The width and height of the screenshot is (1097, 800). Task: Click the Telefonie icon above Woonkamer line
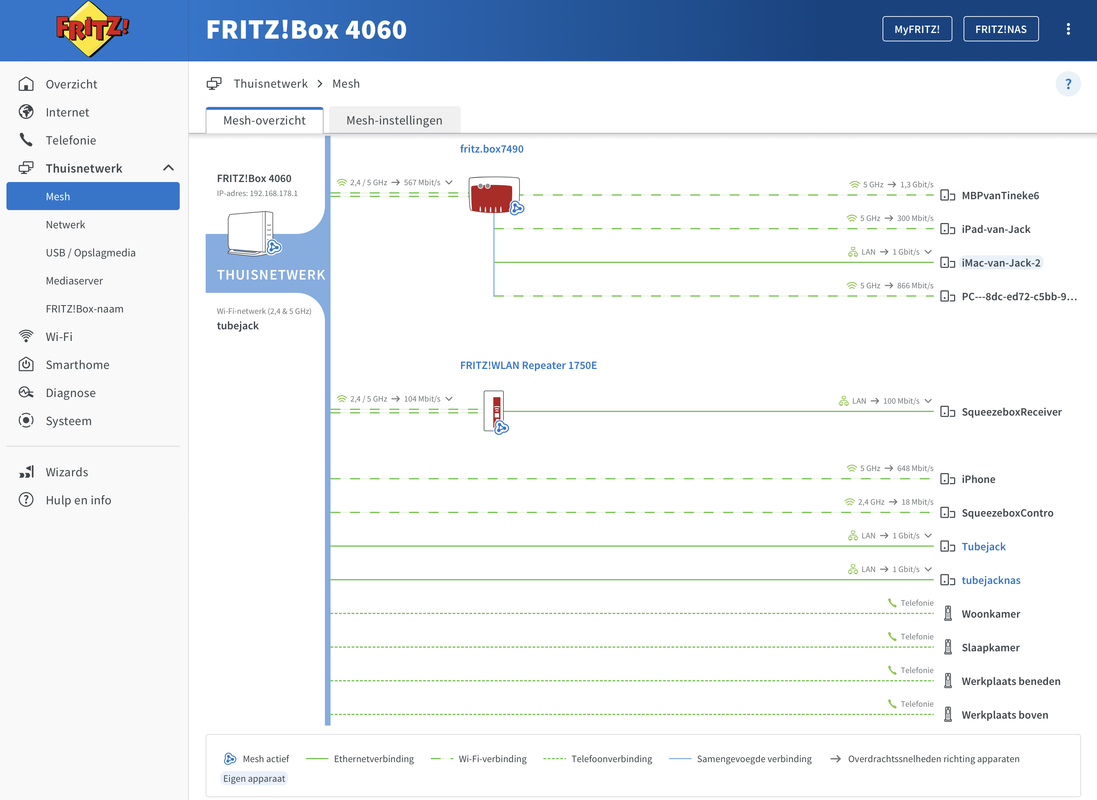coord(892,603)
